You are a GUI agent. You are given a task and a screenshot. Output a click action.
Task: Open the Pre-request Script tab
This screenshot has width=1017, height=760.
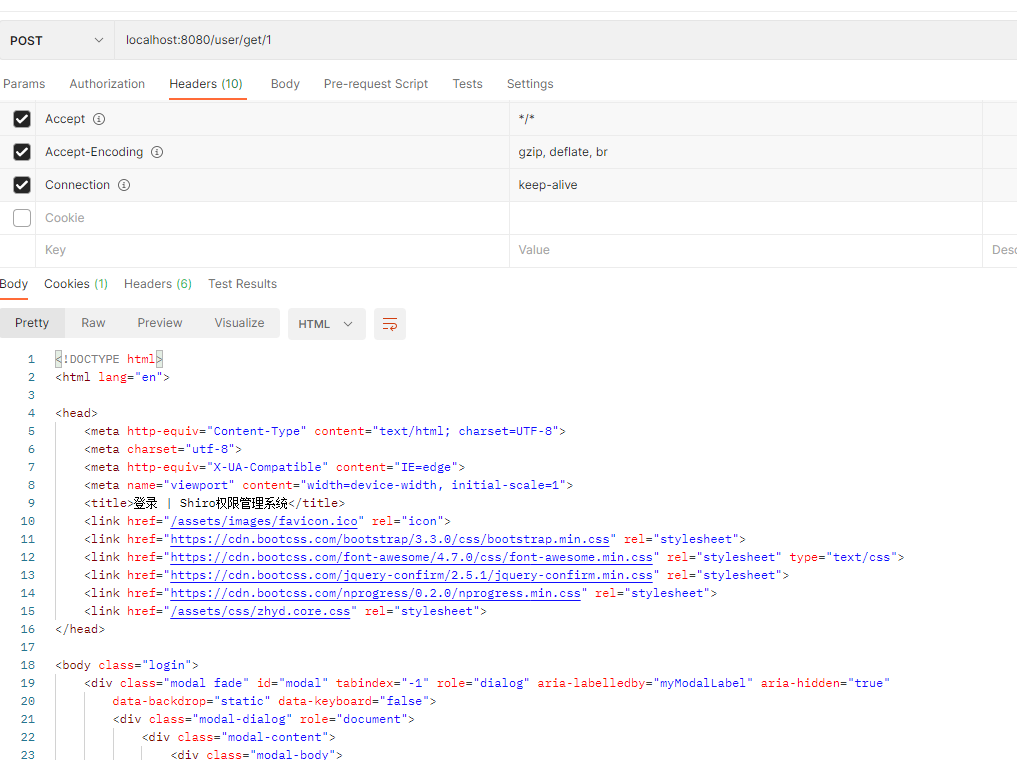pos(375,84)
